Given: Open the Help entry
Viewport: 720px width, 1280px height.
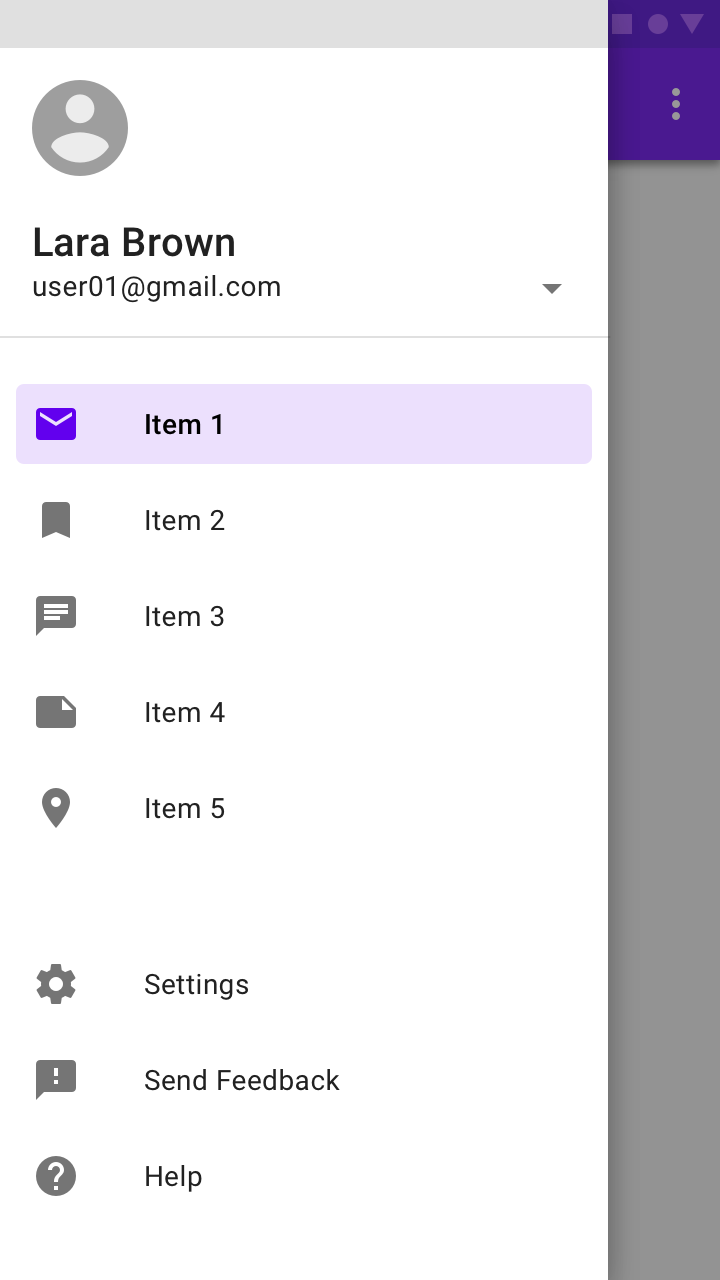Looking at the screenshot, I should [x=304, y=1176].
